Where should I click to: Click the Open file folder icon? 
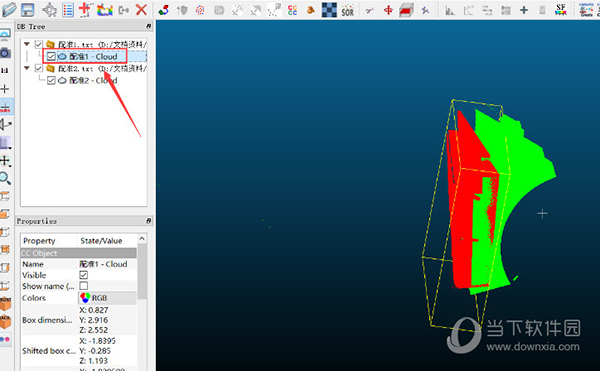[x=9, y=10]
